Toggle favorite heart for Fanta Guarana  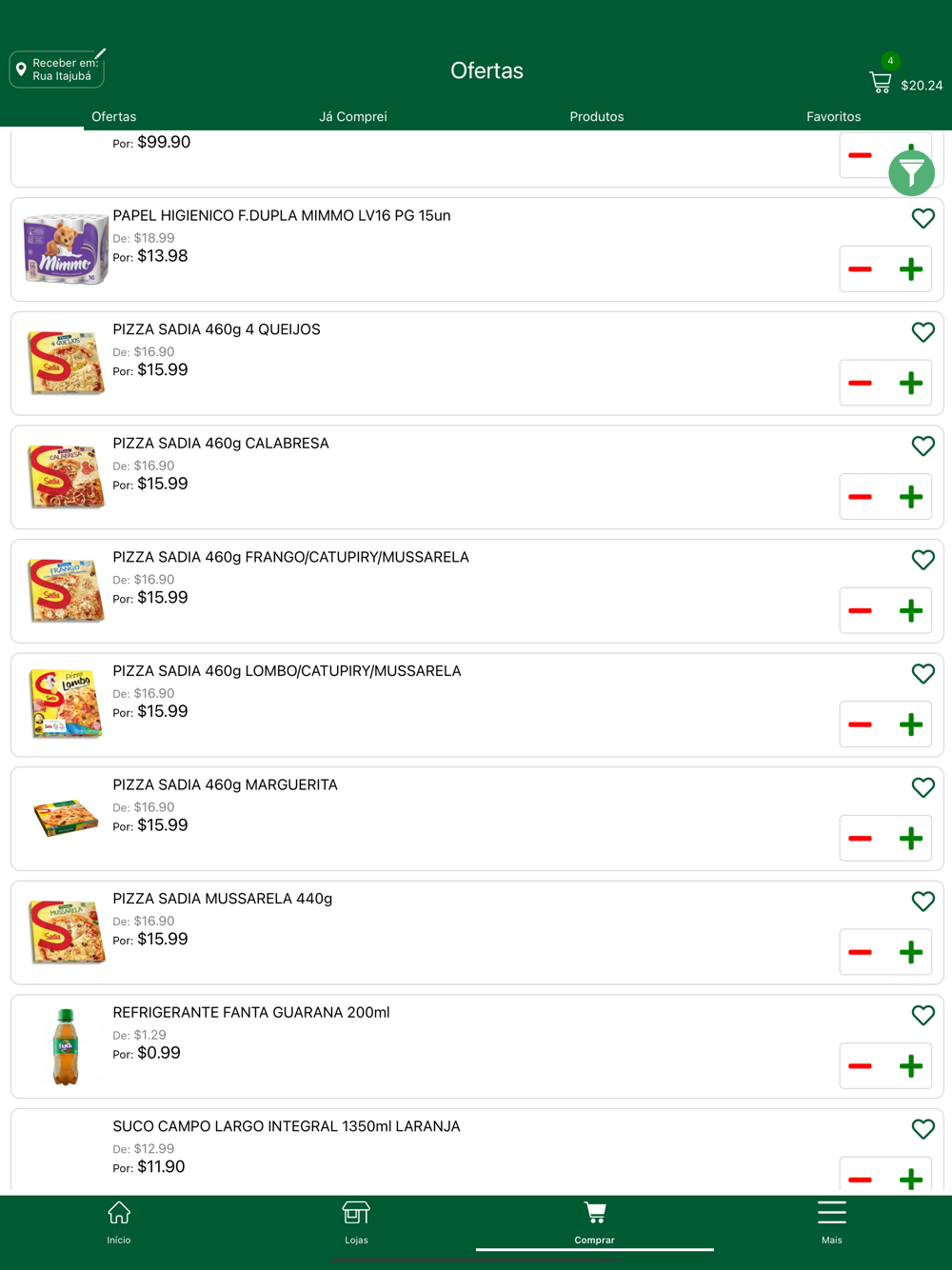click(922, 1015)
